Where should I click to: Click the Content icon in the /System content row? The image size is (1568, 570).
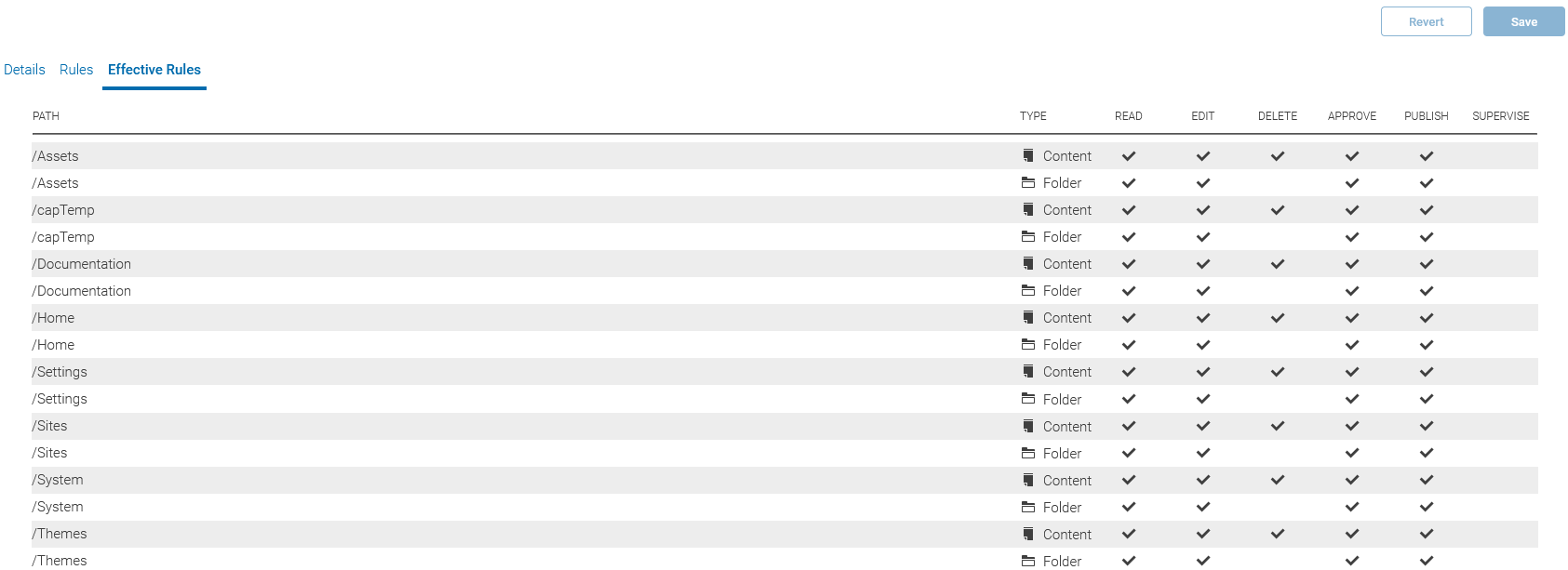[1028, 481]
